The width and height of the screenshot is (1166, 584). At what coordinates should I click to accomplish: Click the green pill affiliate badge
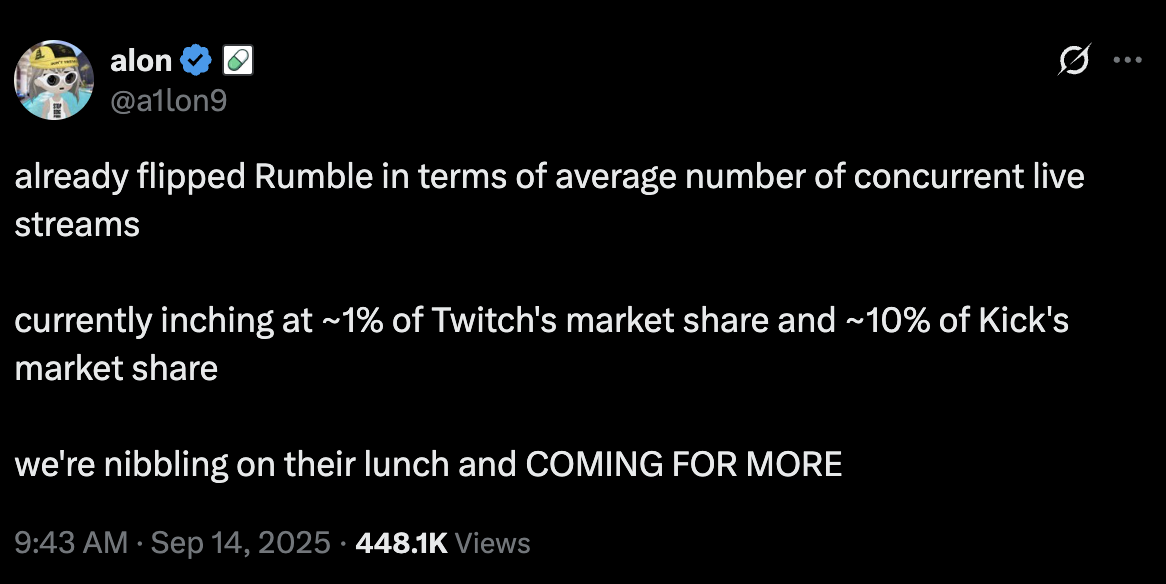tap(238, 60)
